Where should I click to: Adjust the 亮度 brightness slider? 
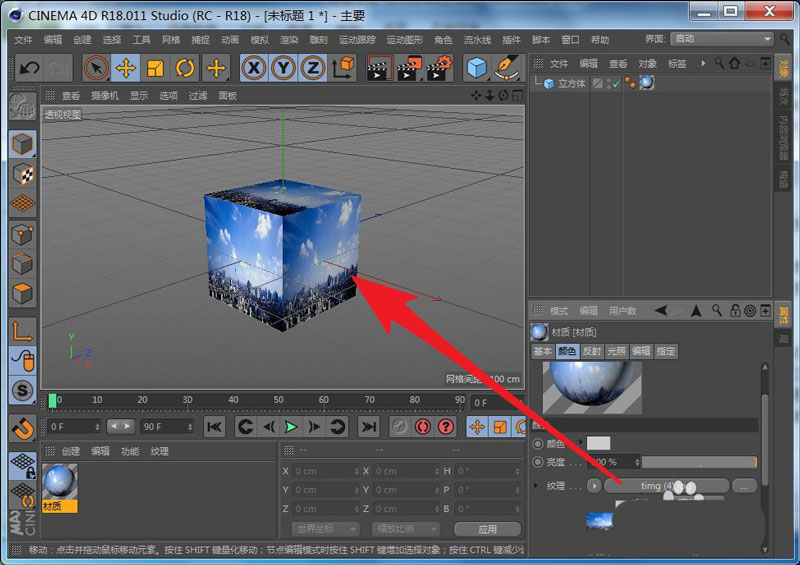[x=699, y=462]
